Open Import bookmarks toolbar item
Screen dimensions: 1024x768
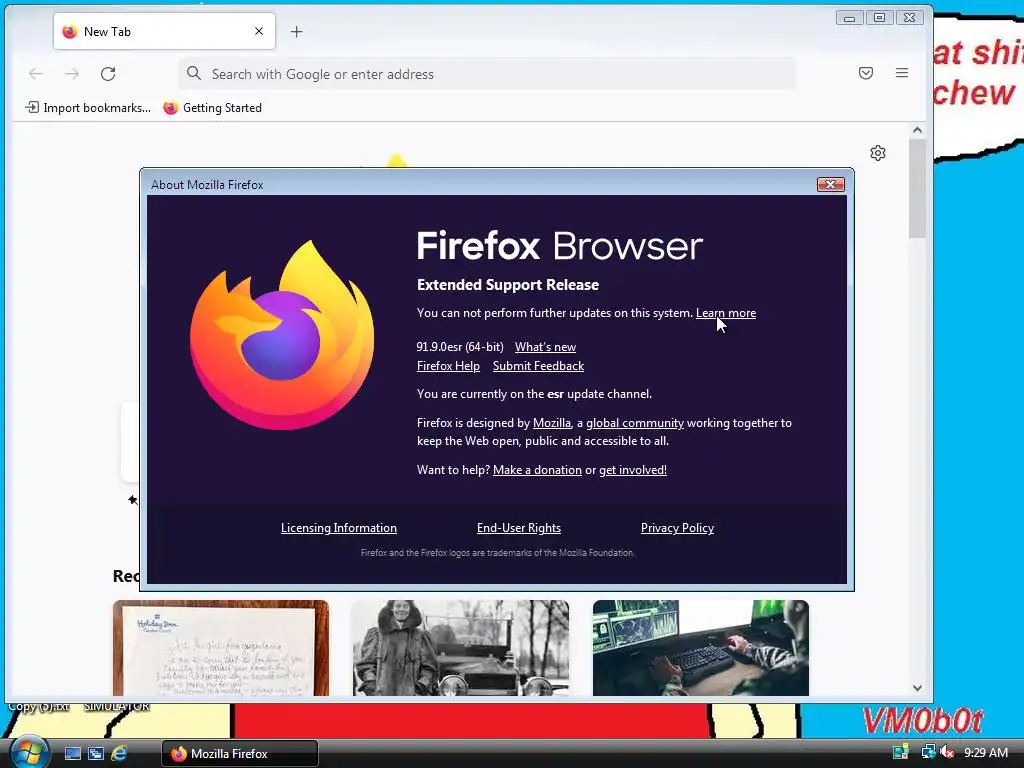pos(88,108)
